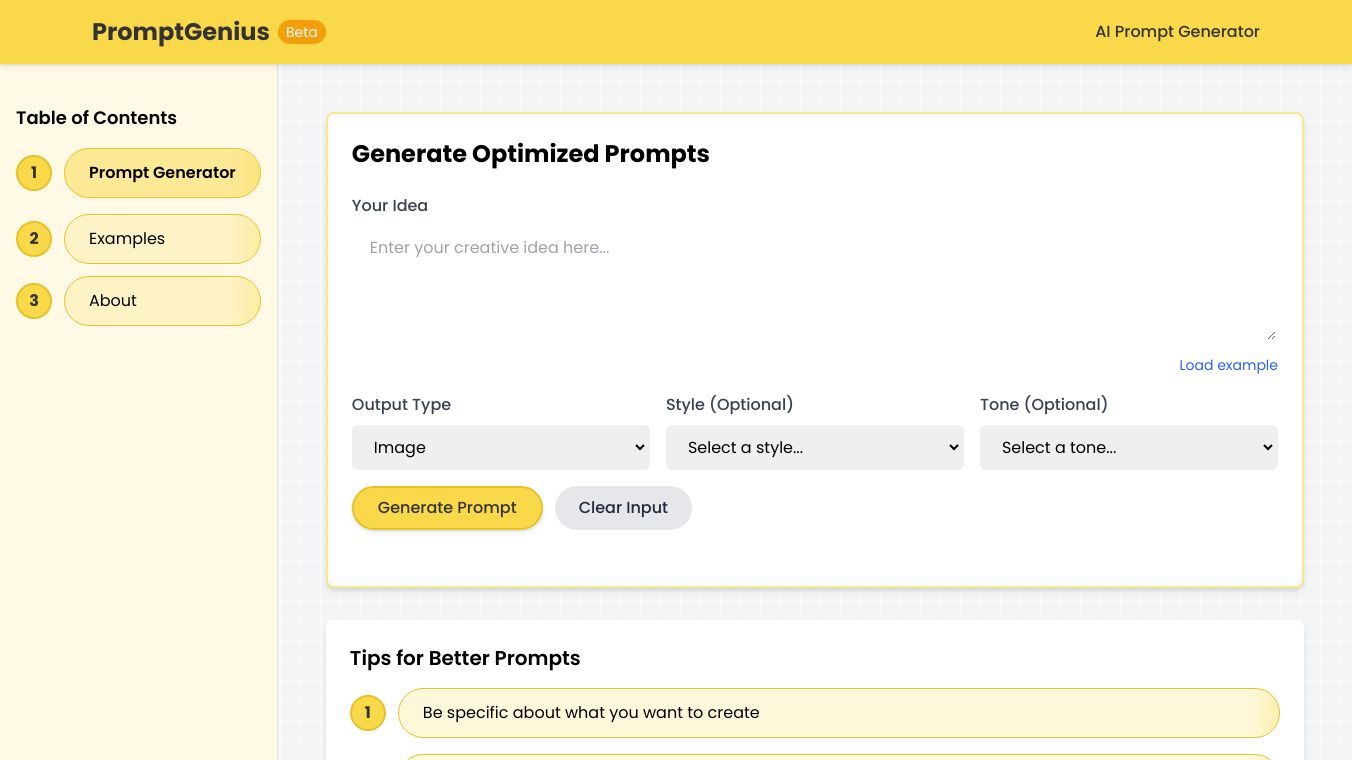Expand the Style (Optional) dropdown

tap(814, 447)
